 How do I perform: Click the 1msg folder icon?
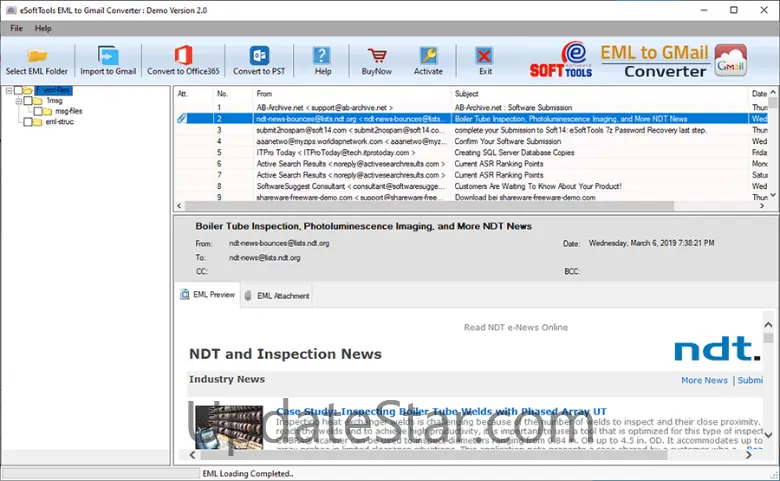[x=38, y=100]
